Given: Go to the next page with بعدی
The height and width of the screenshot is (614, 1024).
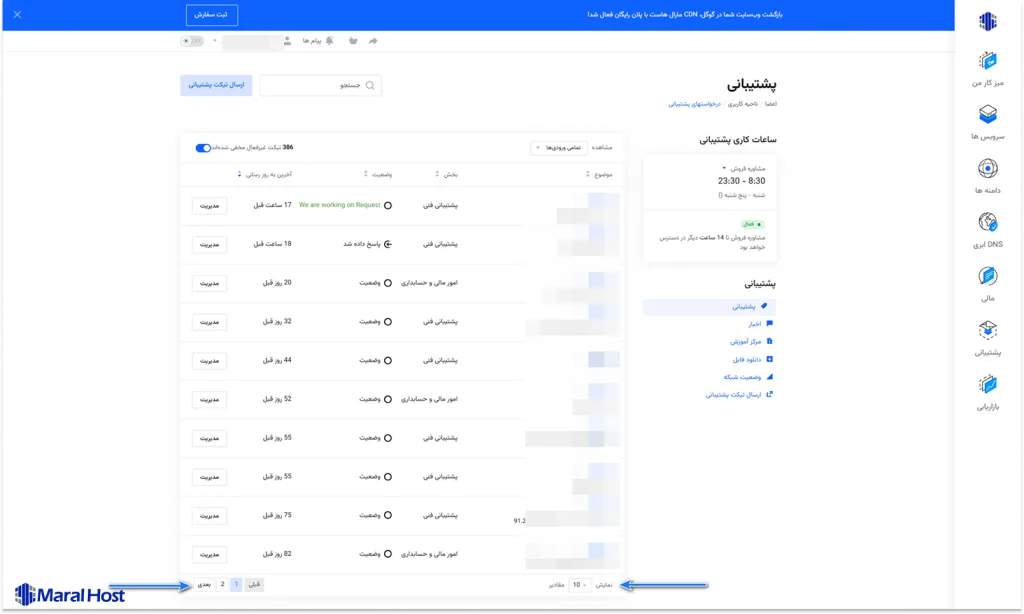Looking at the screenshot, I should click(x=204, y=585).
